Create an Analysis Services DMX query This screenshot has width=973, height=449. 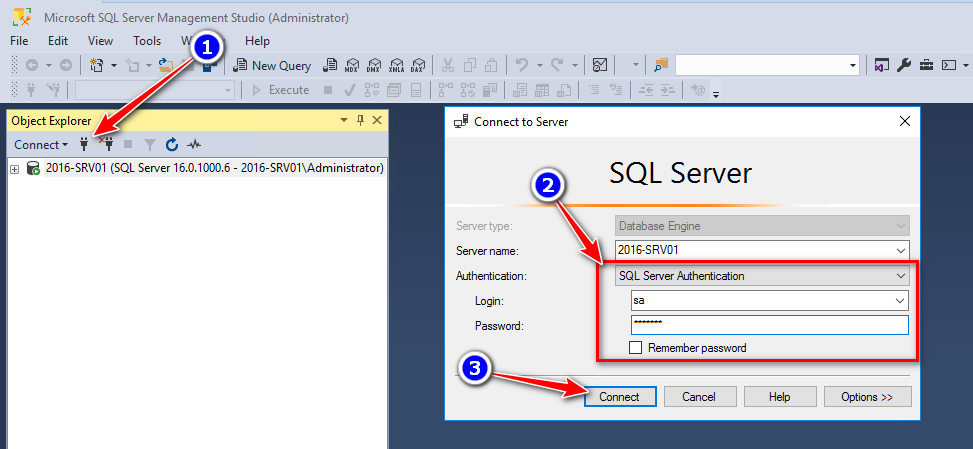pyautogui.click(x=374, y=64)
